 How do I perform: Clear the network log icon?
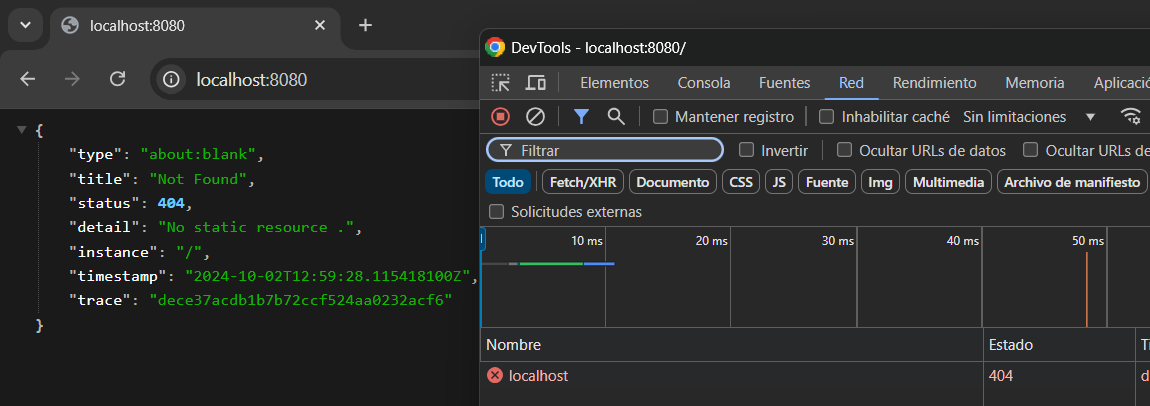point(535,117)
